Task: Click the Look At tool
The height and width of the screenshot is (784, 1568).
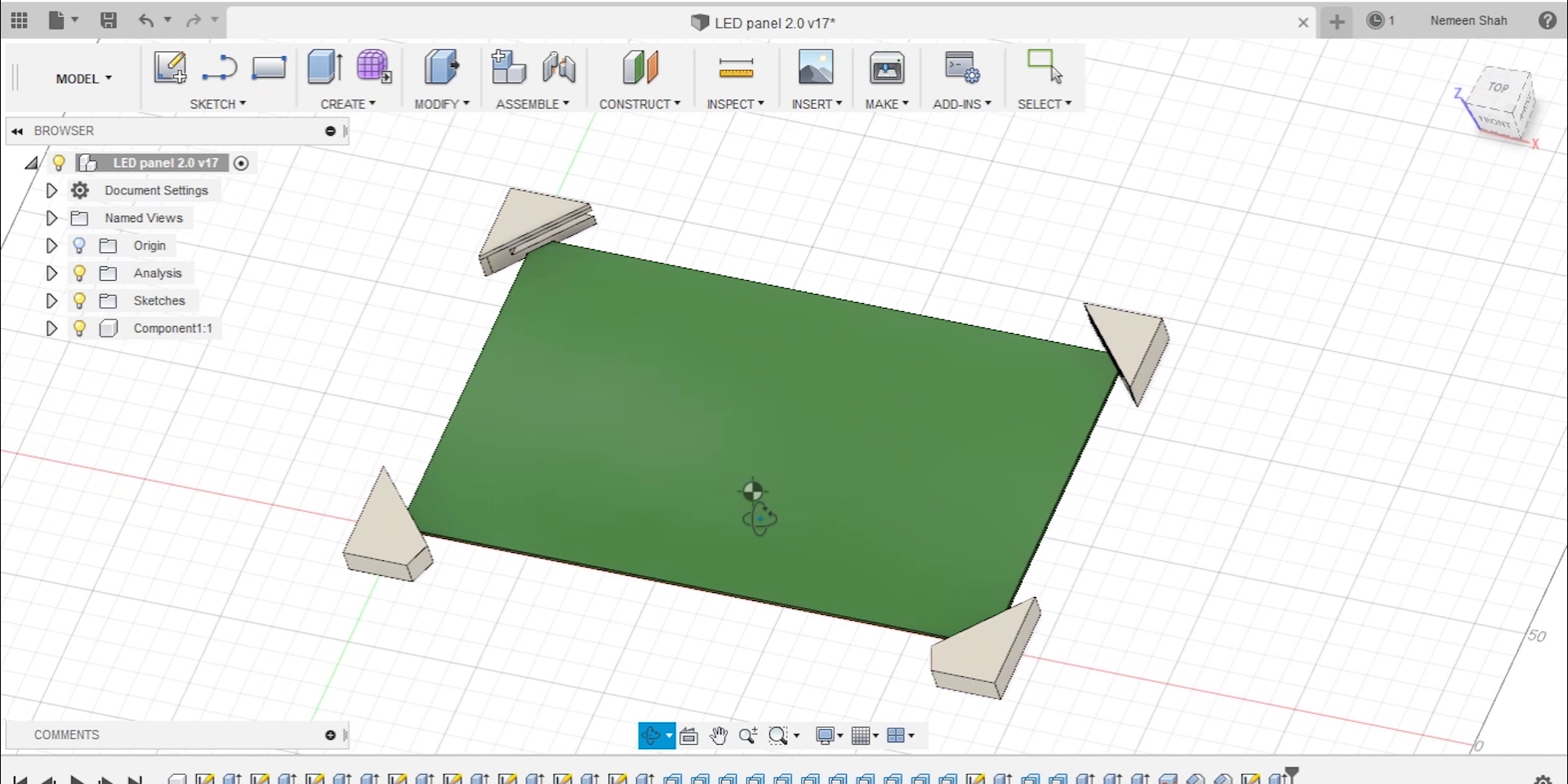Action: tap(688, 736)
